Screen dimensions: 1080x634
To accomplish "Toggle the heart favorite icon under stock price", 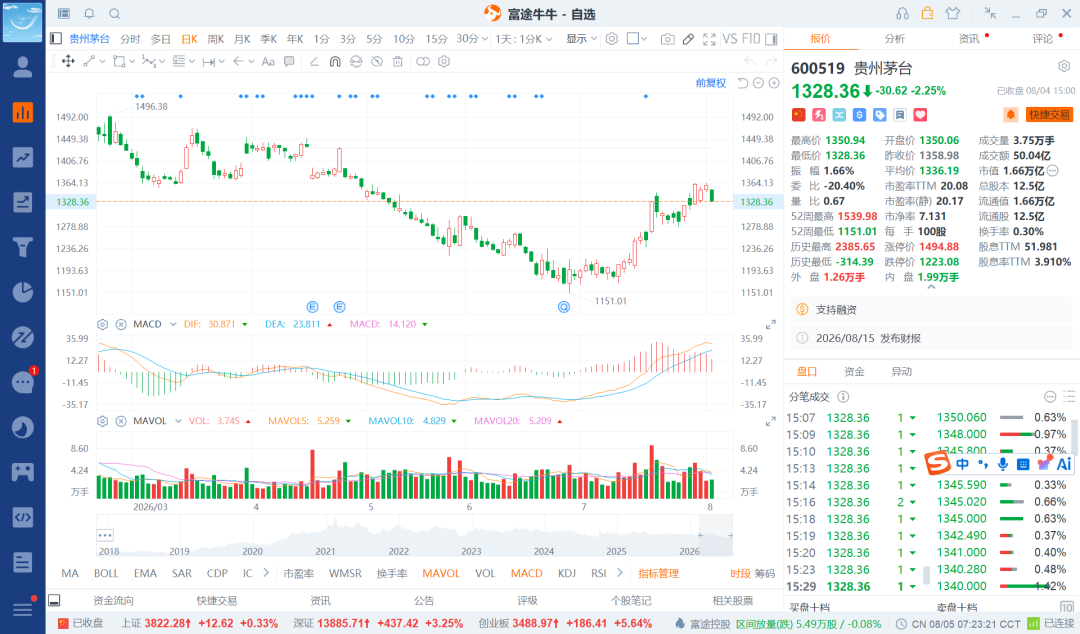I will tap(920, 114).
